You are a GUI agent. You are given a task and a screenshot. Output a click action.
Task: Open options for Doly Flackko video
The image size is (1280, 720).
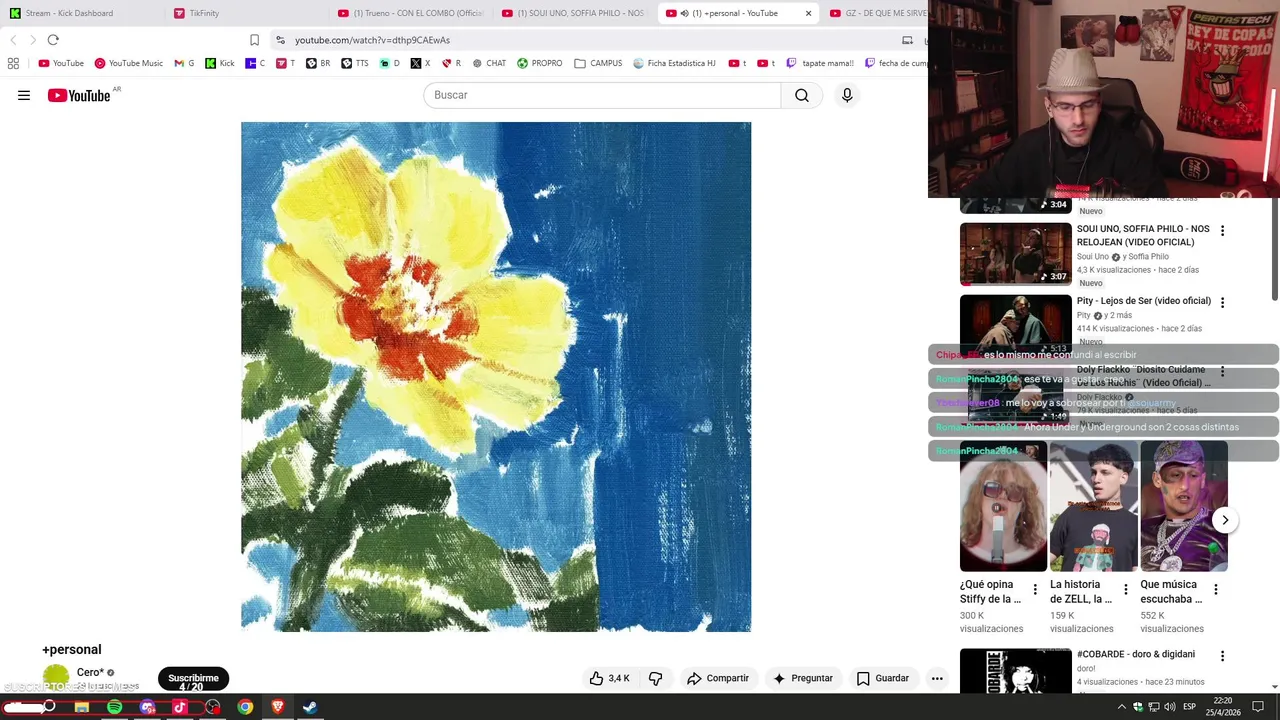1222,371
